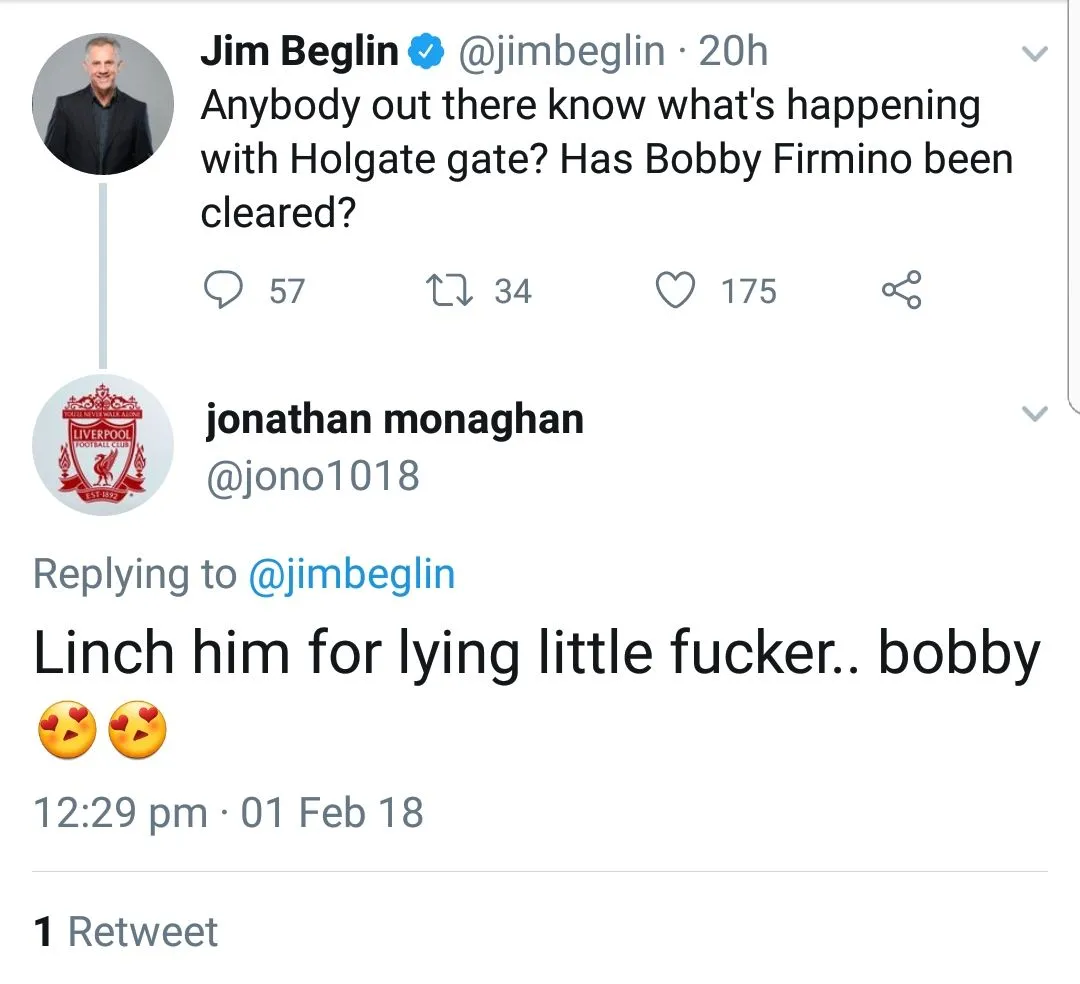Click the 57 replies count
The width and height of the screenshot is (1080, 984).
287,291
